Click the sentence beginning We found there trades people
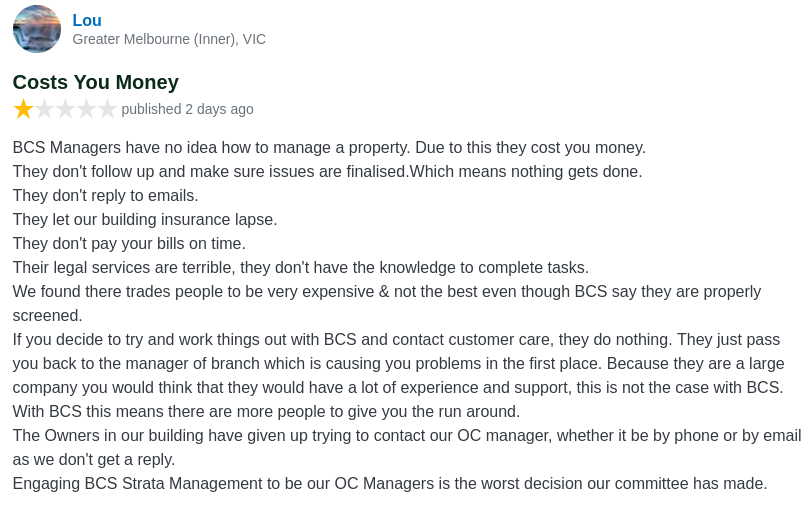Viewport: 811px width, 506px height. tap(387, 303)
